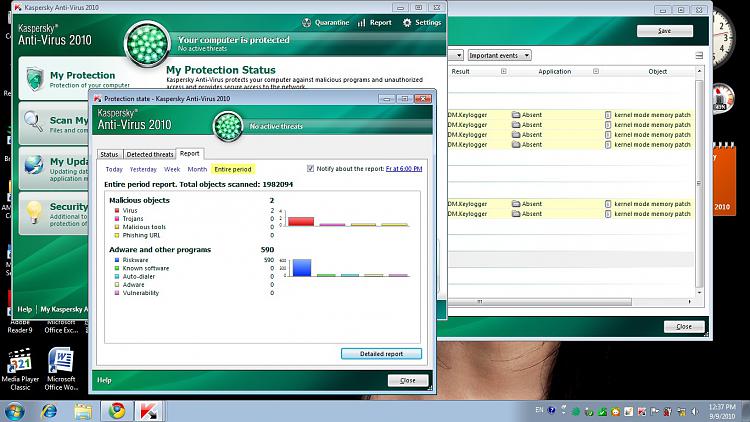Image resolution: width=750 pixels, height=422 pixels.
Task: Click the My Kaspersky link in main footer
Action: coord(64,309)
